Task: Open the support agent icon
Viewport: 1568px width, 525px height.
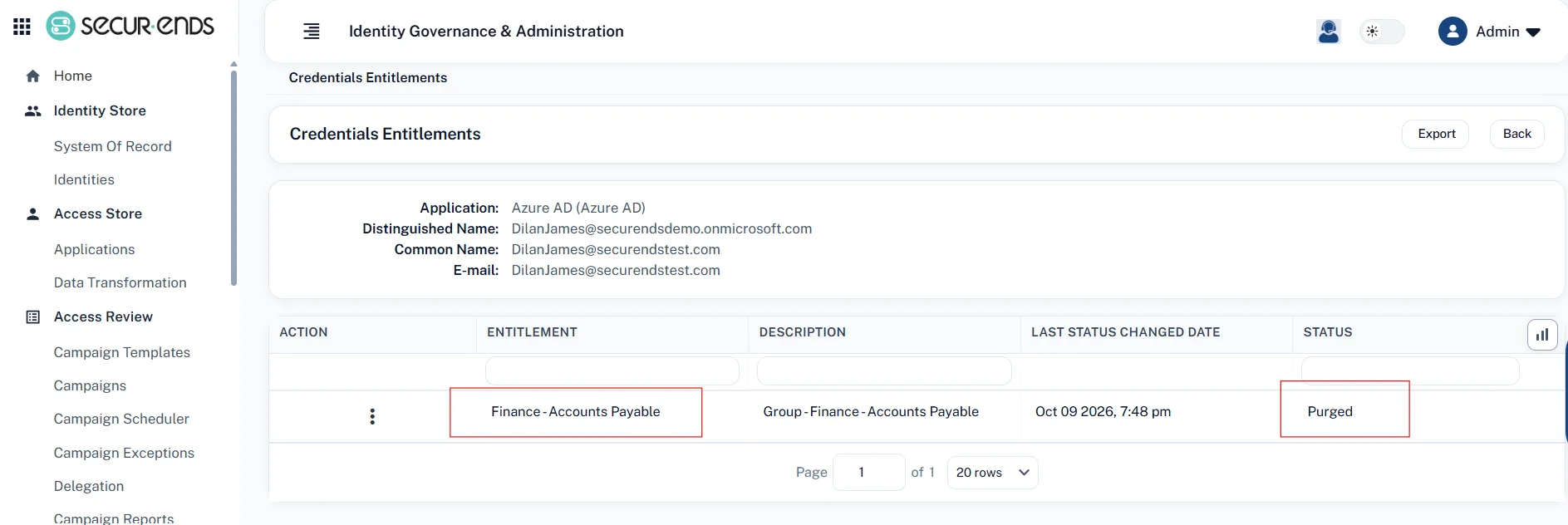Action: pyautogui.click(x=1329, y=32)
